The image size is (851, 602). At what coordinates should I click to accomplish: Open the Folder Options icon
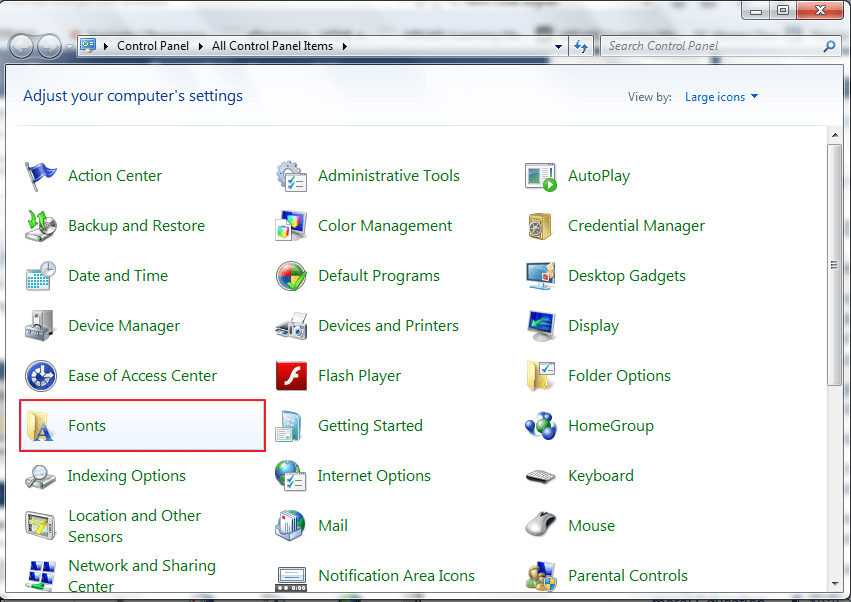point(541,376)
